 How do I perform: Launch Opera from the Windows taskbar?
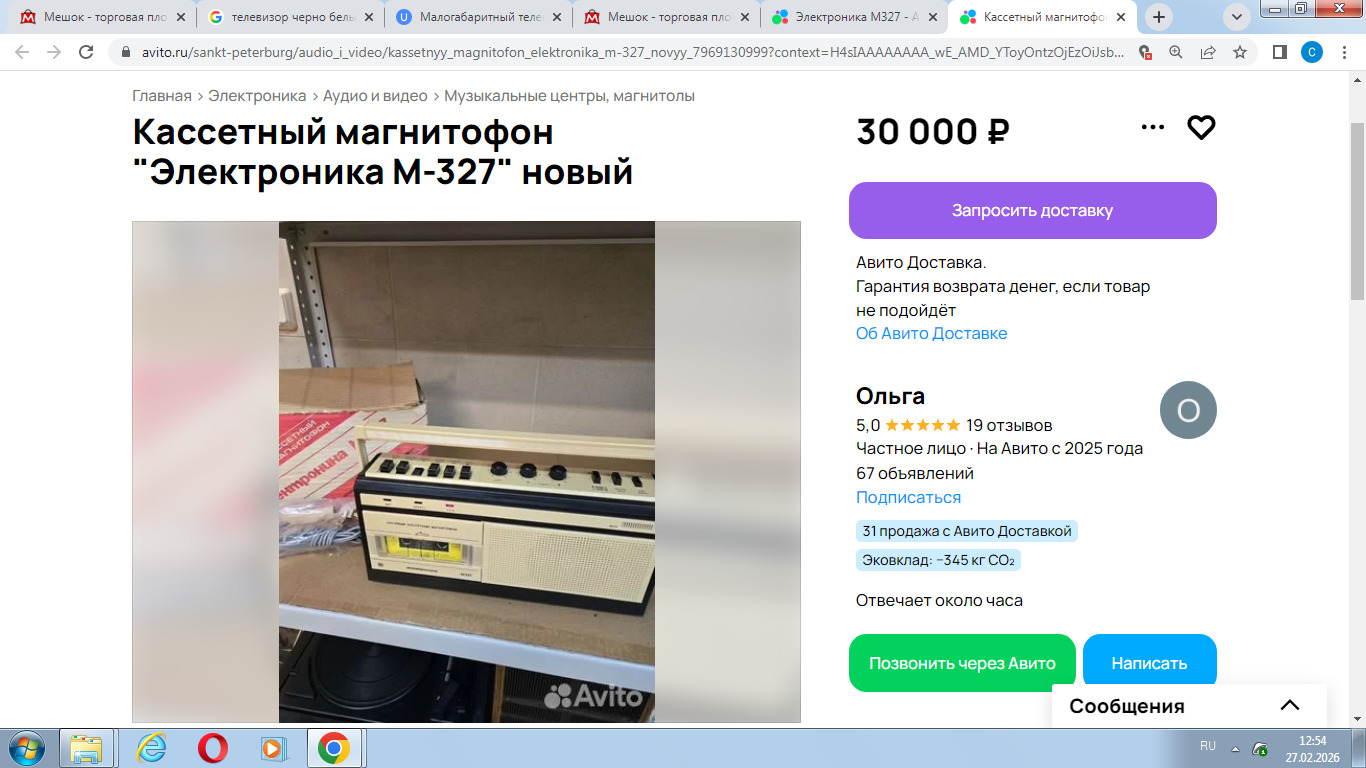click(x=212, y=748)
